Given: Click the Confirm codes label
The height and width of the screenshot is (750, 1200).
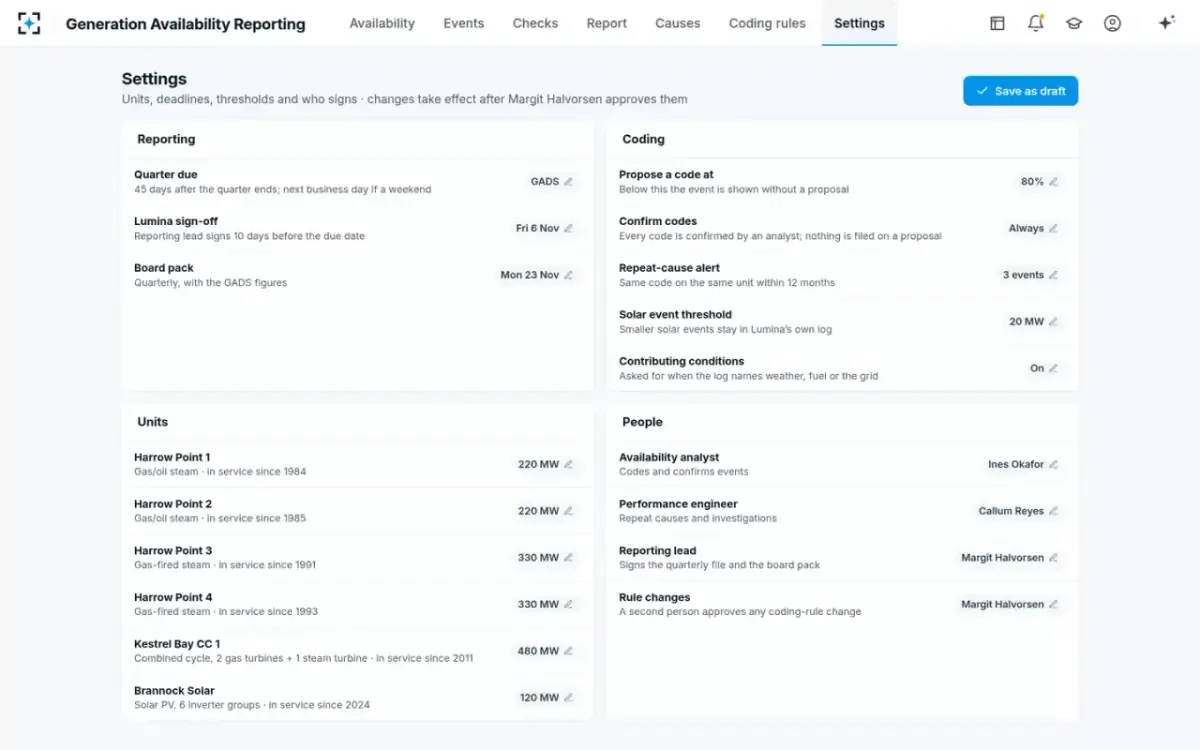Looking at the screenshot, I should pyautogui.click(x=658, y=221).
